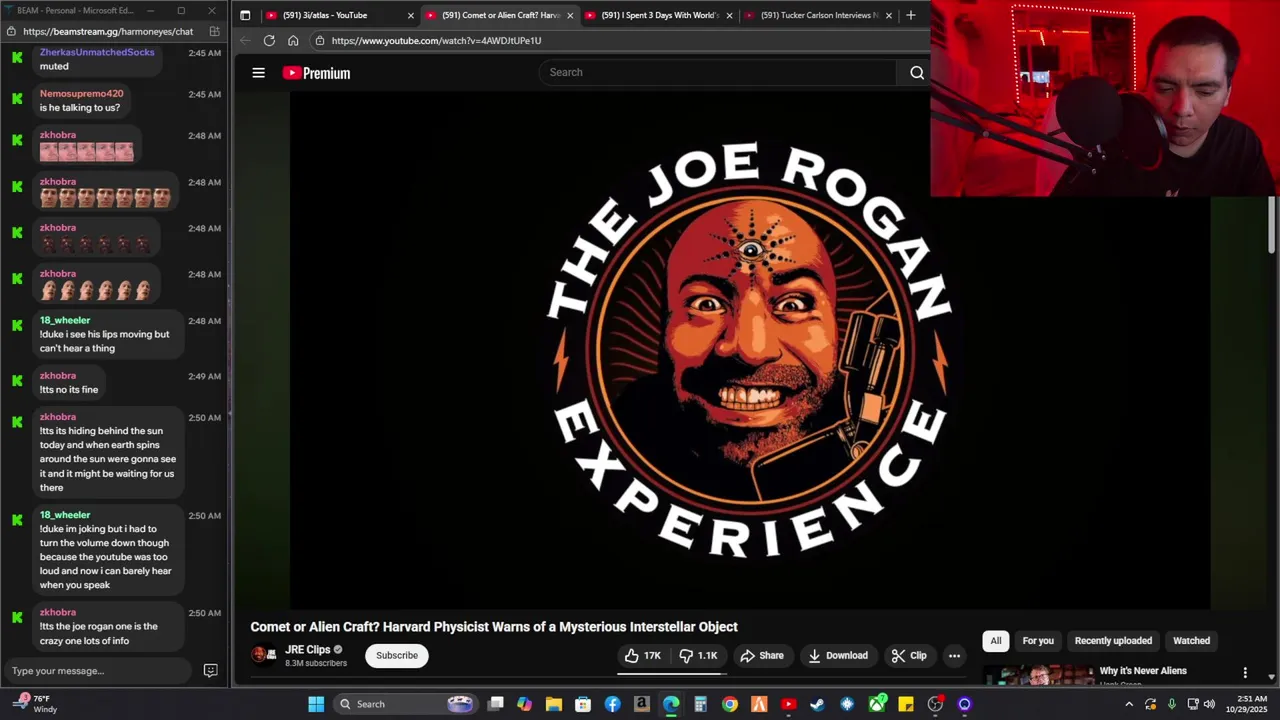
Task: Open File Explorer from the taskbar
Action: point(554,704)
